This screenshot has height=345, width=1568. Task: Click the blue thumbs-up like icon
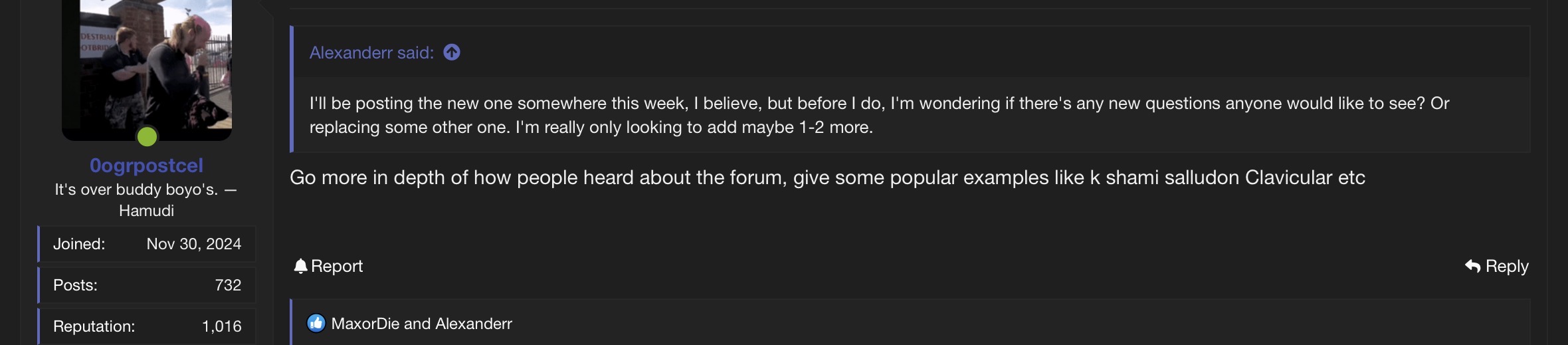click(x=316, y=324)
